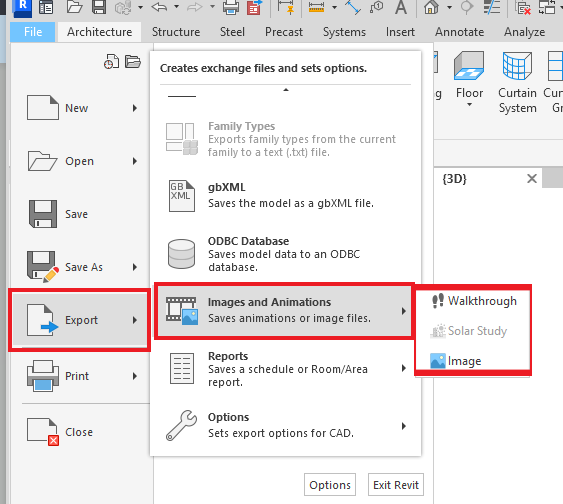Screen dimensions: 563x504
Task: Toggle the Thin Lines icon
Action: coord(492,7)
